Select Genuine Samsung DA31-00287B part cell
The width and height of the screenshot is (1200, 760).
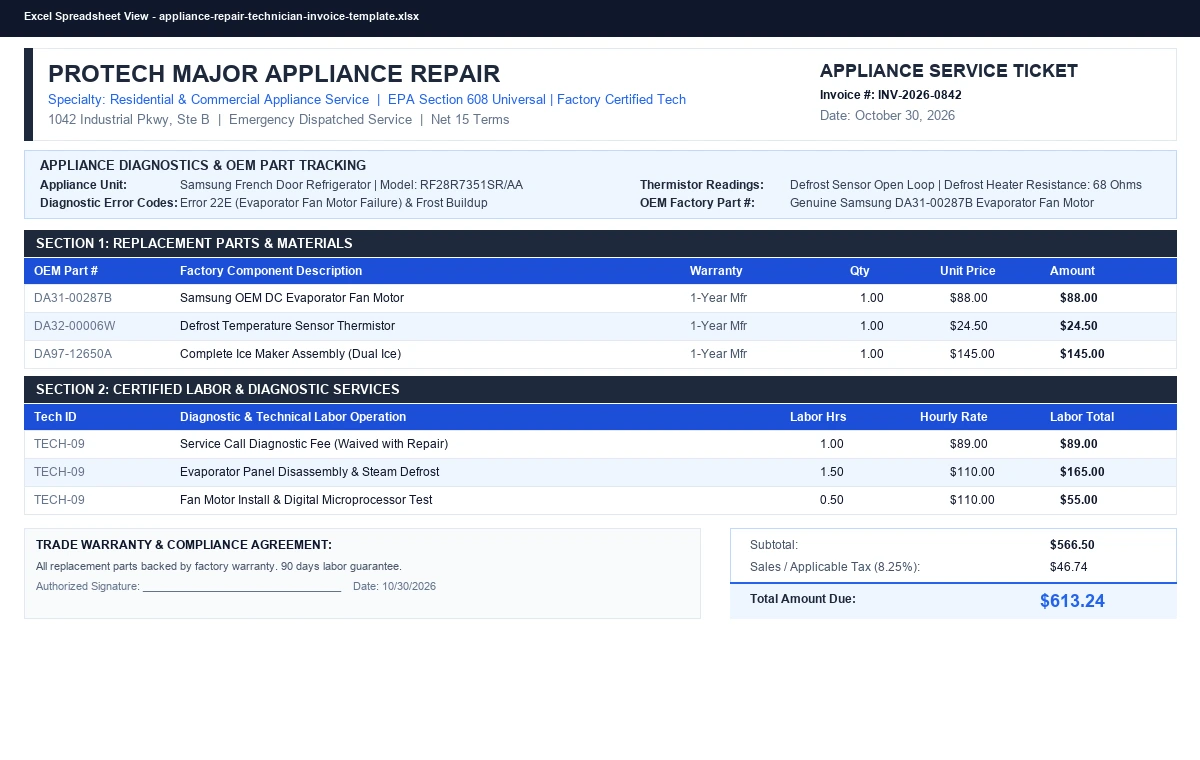pyautogui.click(x=942, y=203)
